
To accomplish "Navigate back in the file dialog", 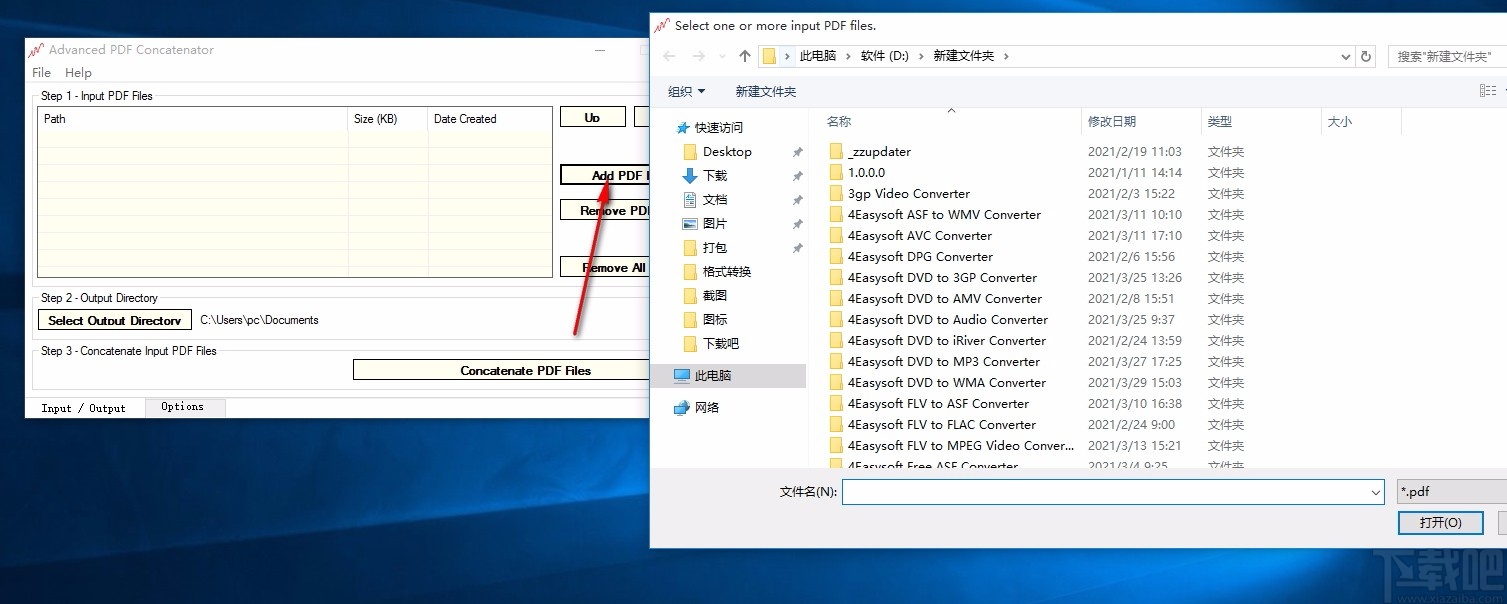I will coord(668,56).
